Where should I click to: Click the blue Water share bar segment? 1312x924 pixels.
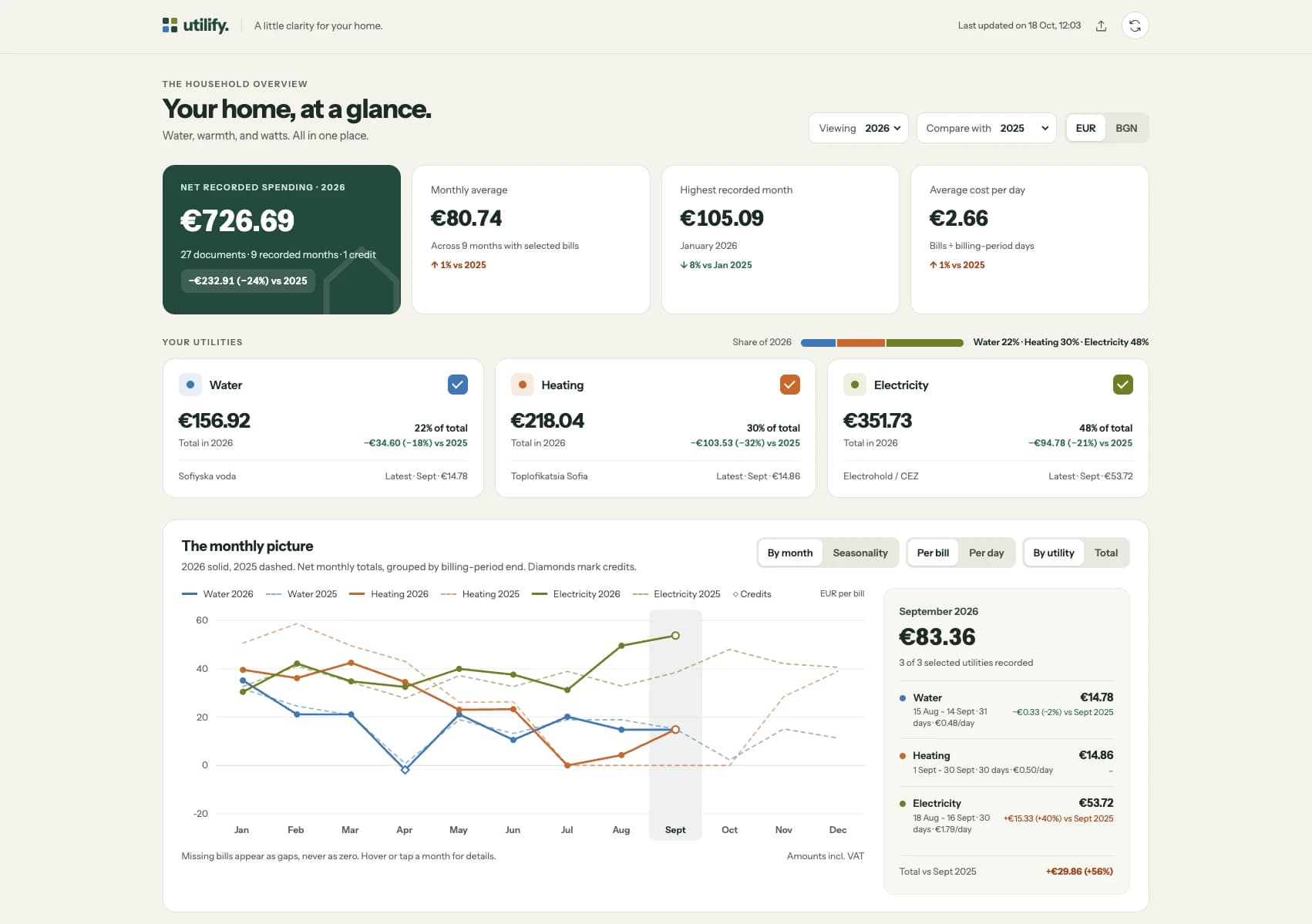click(x=819, y=343)
